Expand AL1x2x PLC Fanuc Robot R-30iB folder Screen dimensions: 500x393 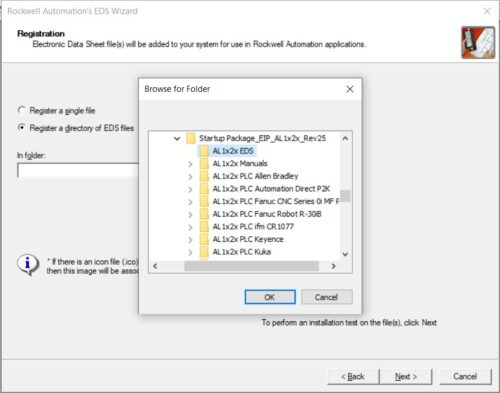tap(190, 215)
